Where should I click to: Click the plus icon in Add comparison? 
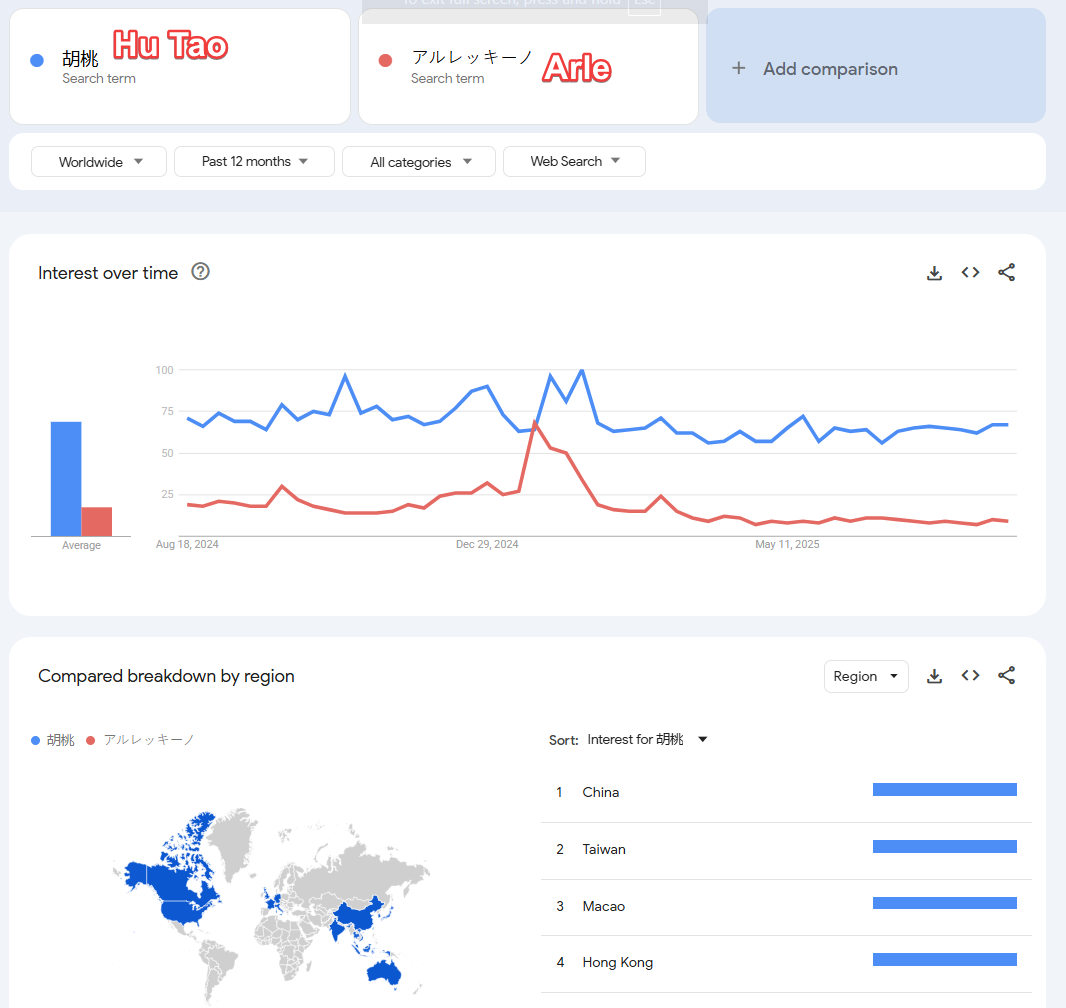(739, 68)
